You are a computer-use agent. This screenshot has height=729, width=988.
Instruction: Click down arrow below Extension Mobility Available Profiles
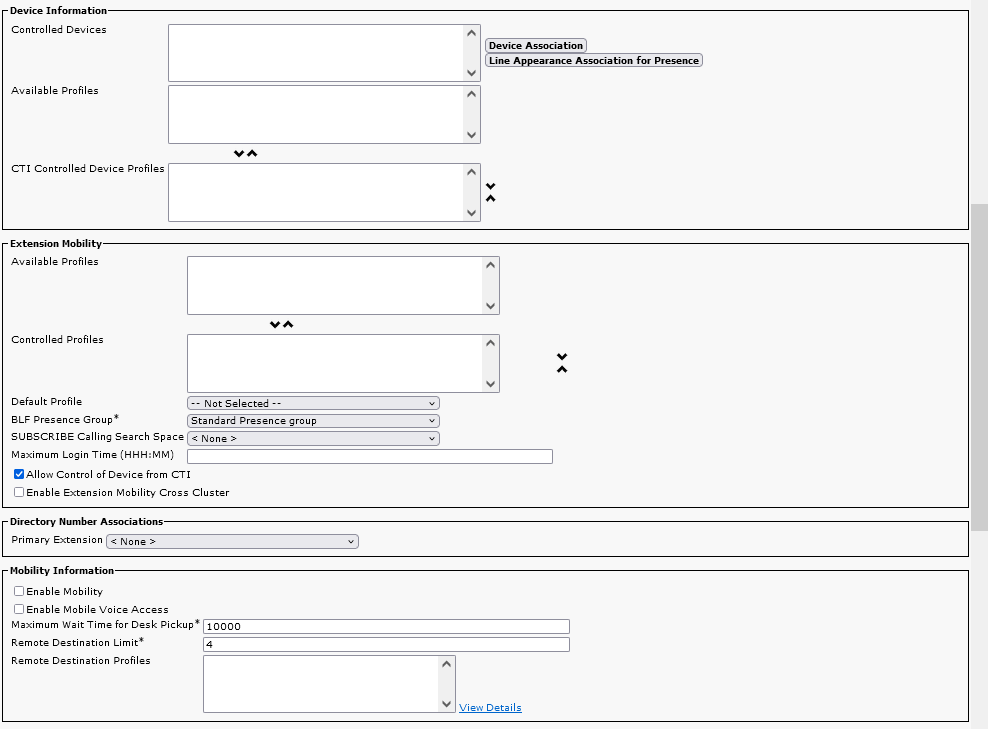[275, 325]
